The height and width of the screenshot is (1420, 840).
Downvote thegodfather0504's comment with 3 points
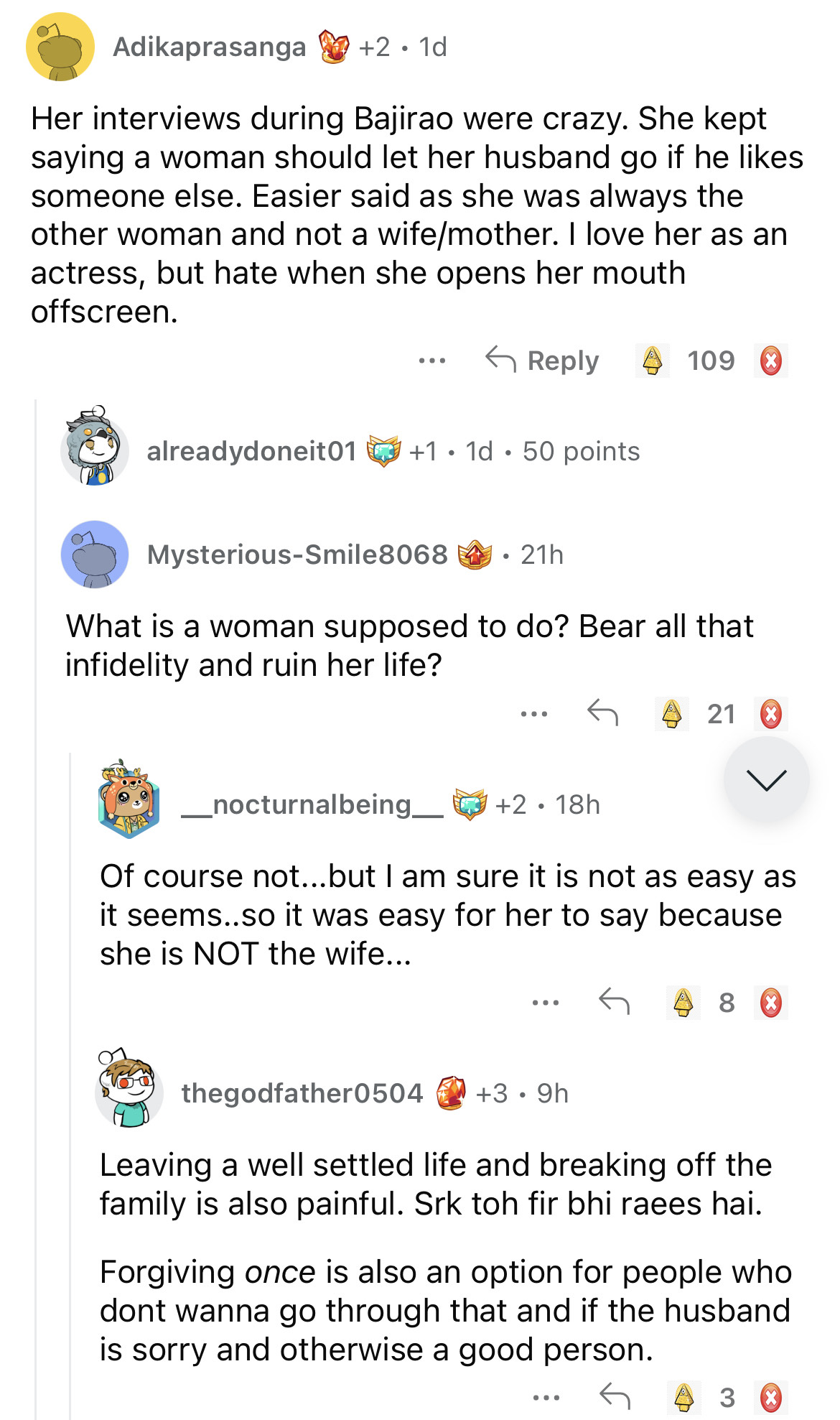click(x=771, y=1397)
